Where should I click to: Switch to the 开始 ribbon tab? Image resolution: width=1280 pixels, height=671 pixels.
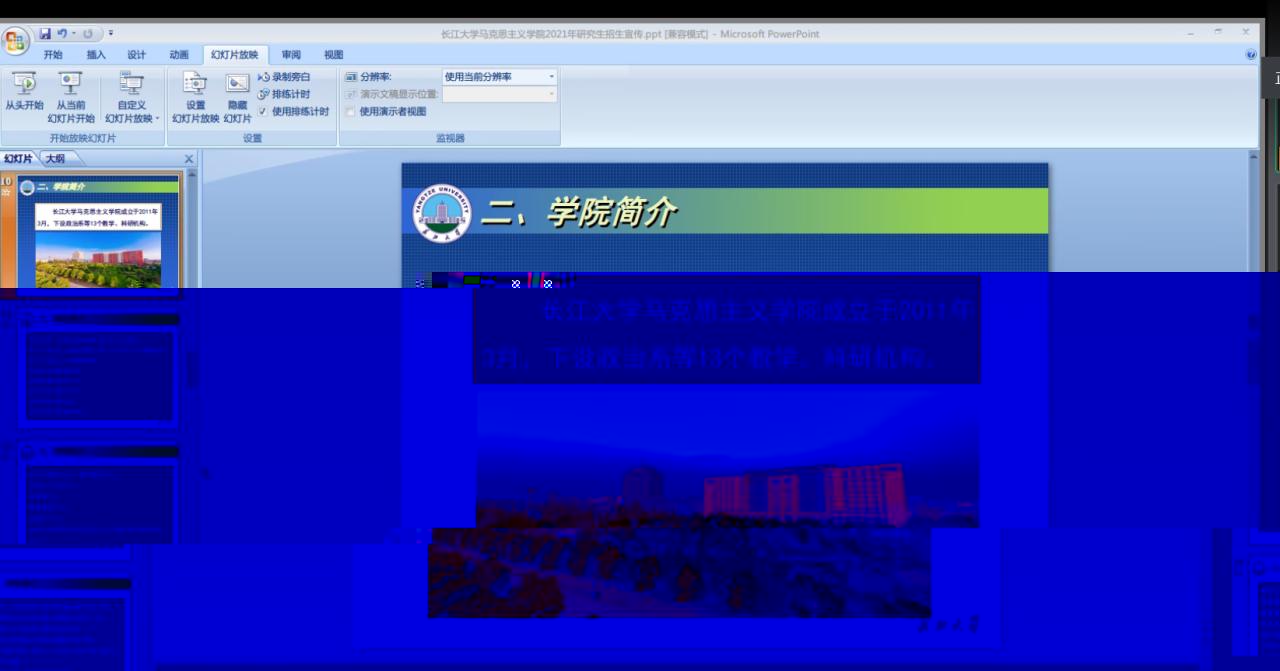click(x=52, y=55)
